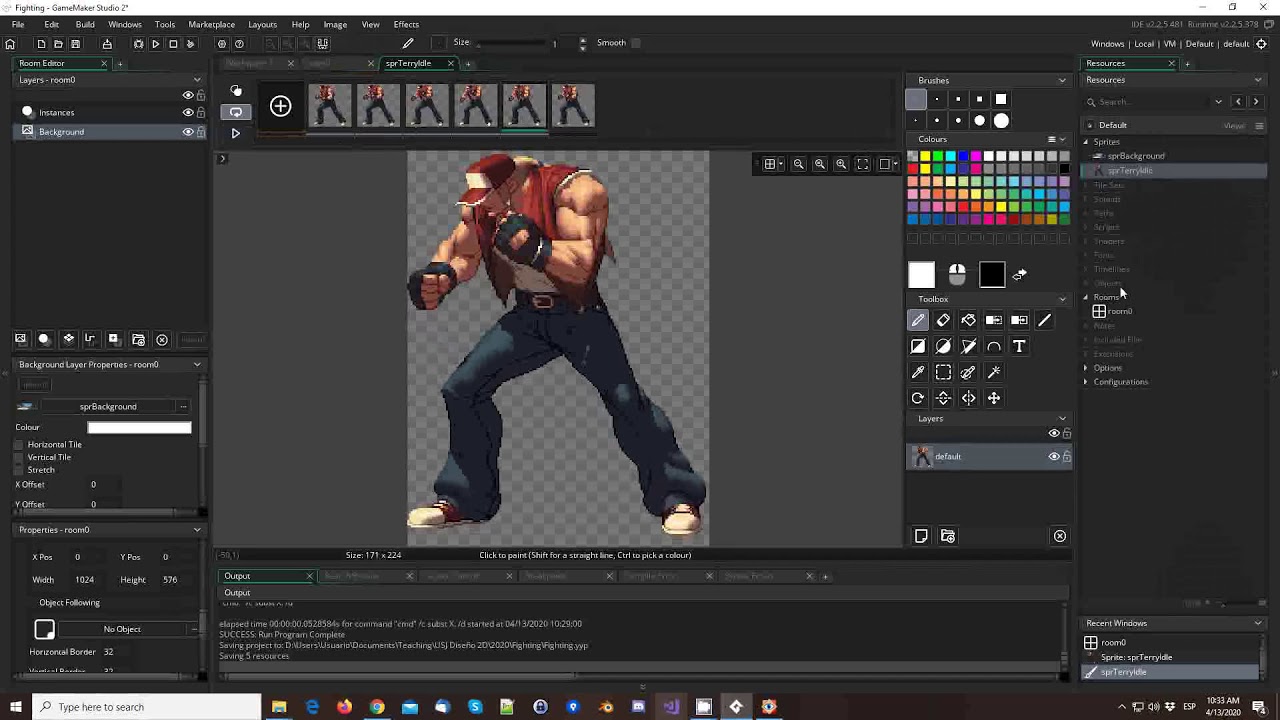
Task: Click the Mirror horizontal tool
Action: (968, 398)
